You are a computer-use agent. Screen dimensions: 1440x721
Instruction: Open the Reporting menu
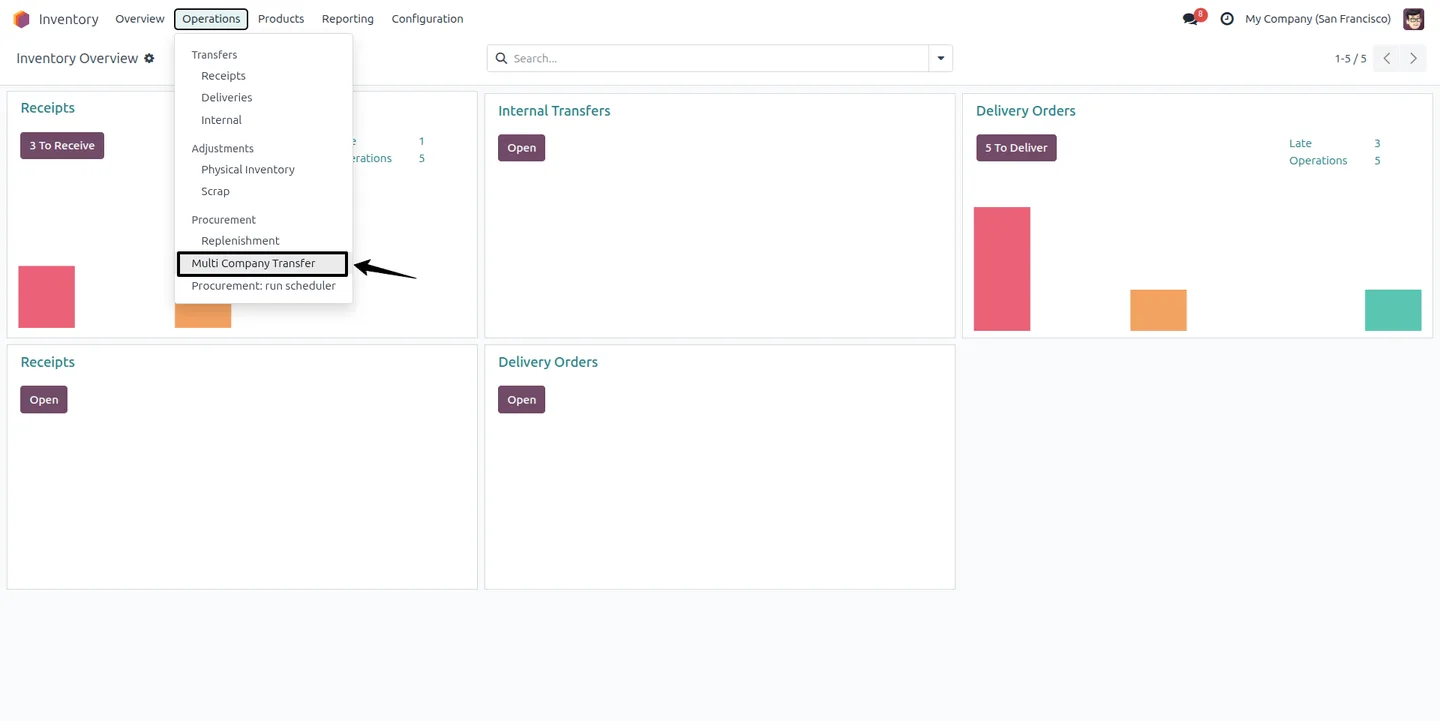click(348, 19)
